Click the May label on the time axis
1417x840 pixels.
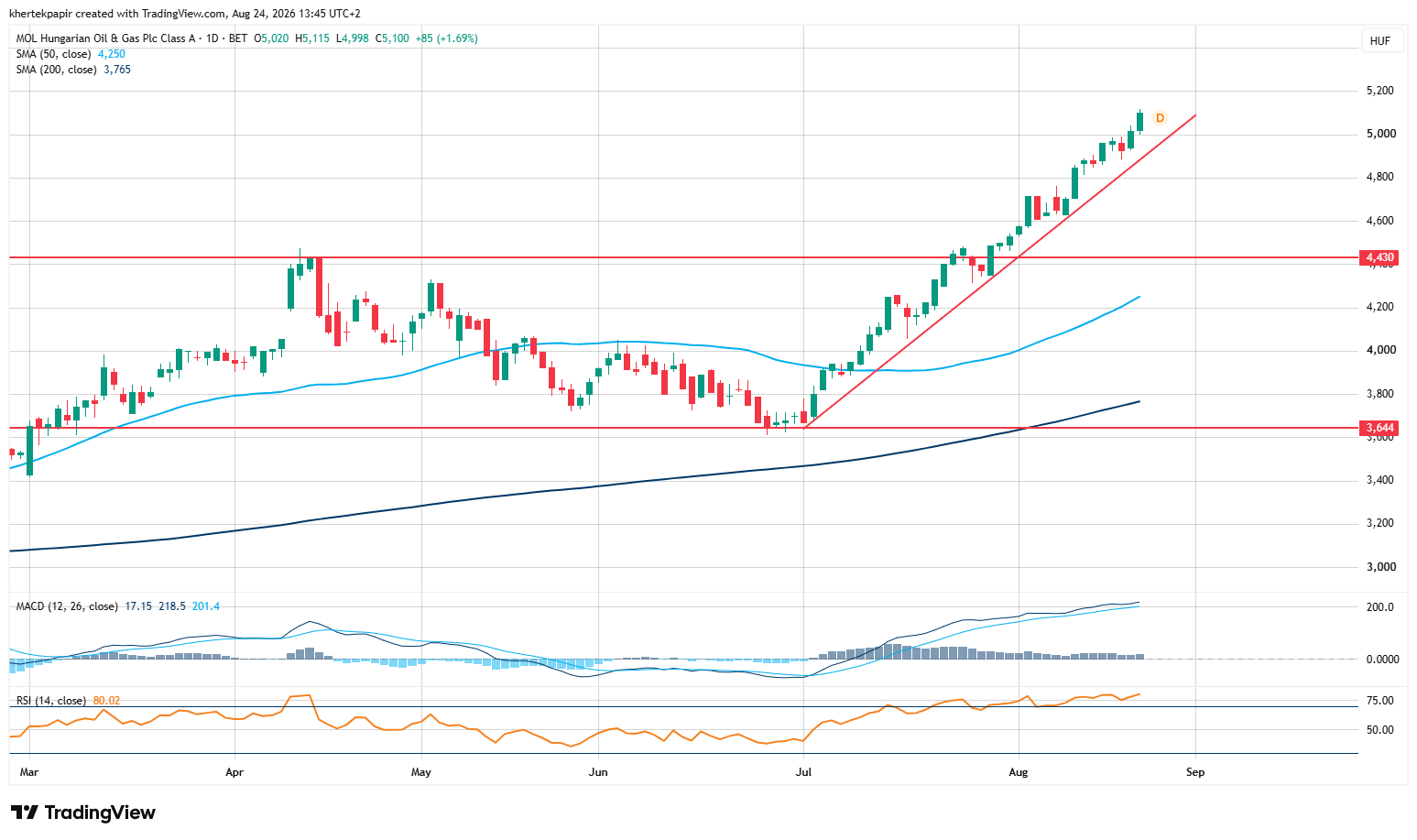pos(421,772)
